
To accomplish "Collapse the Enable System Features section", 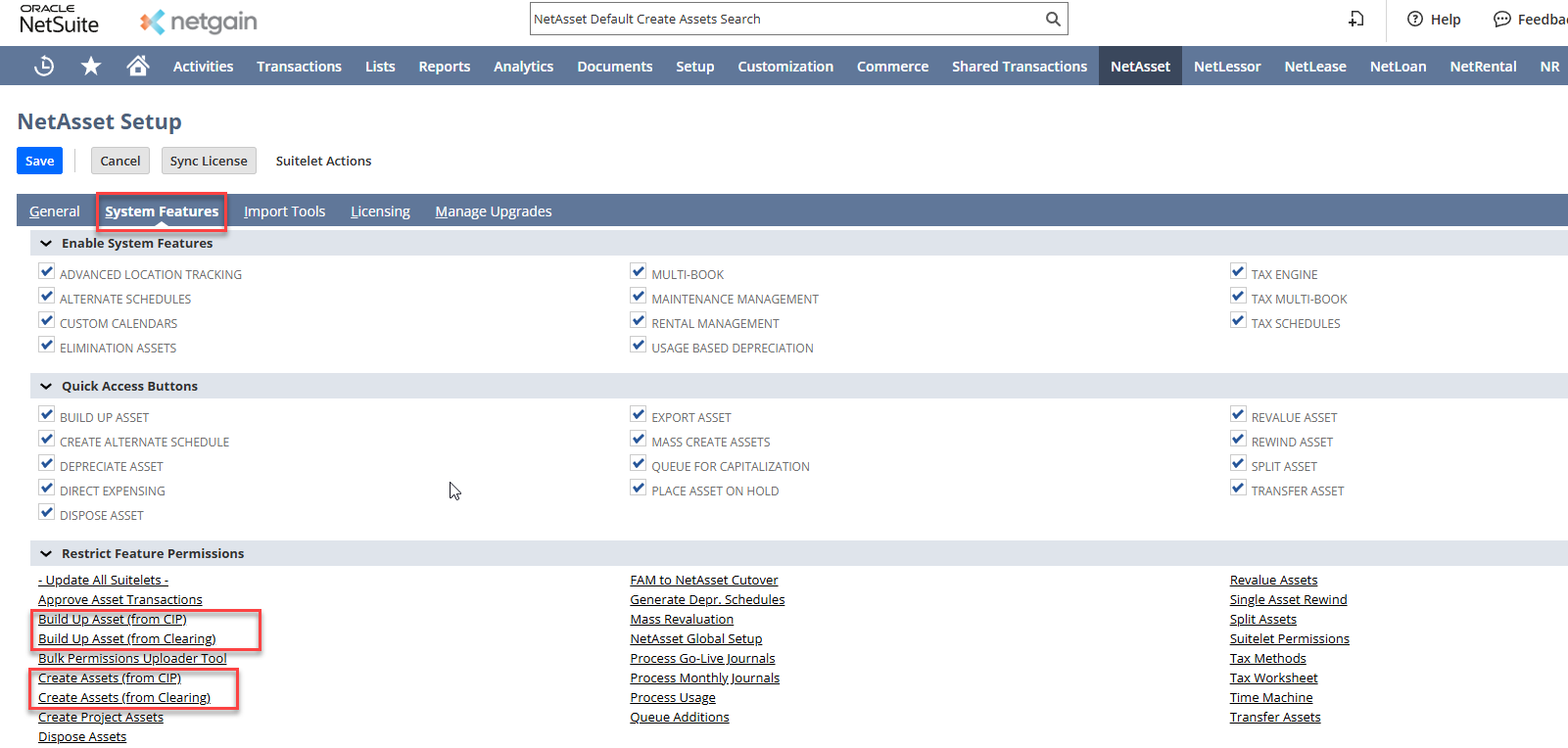I will click(46, 243).
